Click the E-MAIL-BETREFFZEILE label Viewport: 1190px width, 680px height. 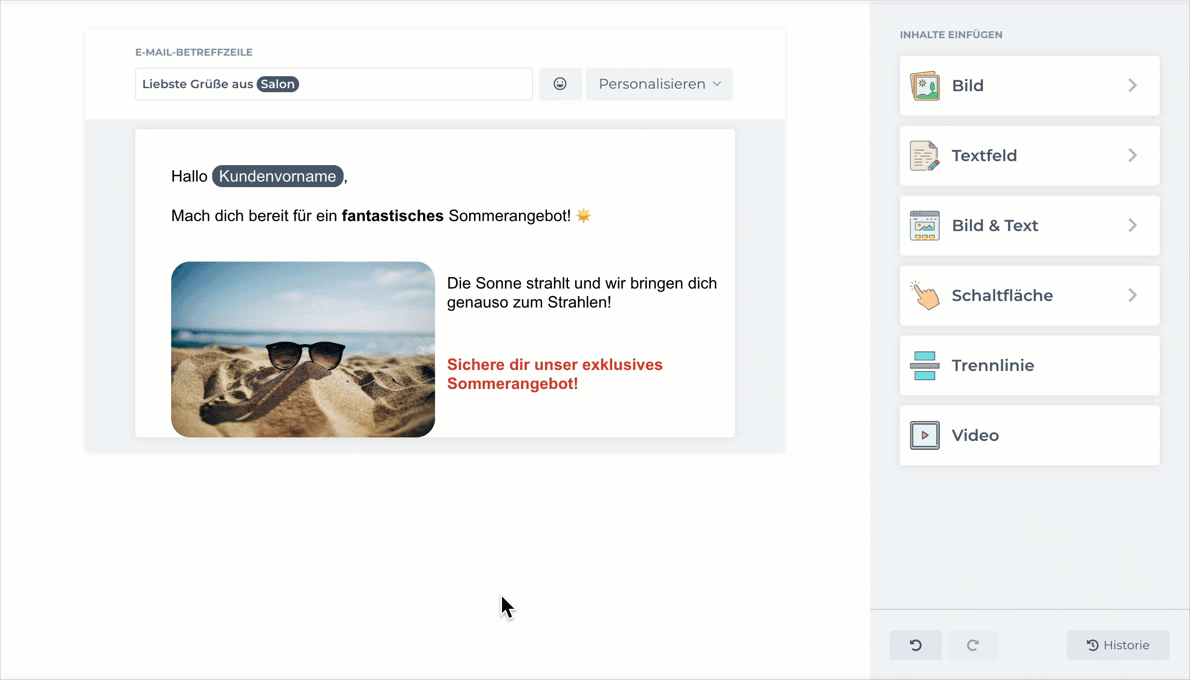point(194,52)
